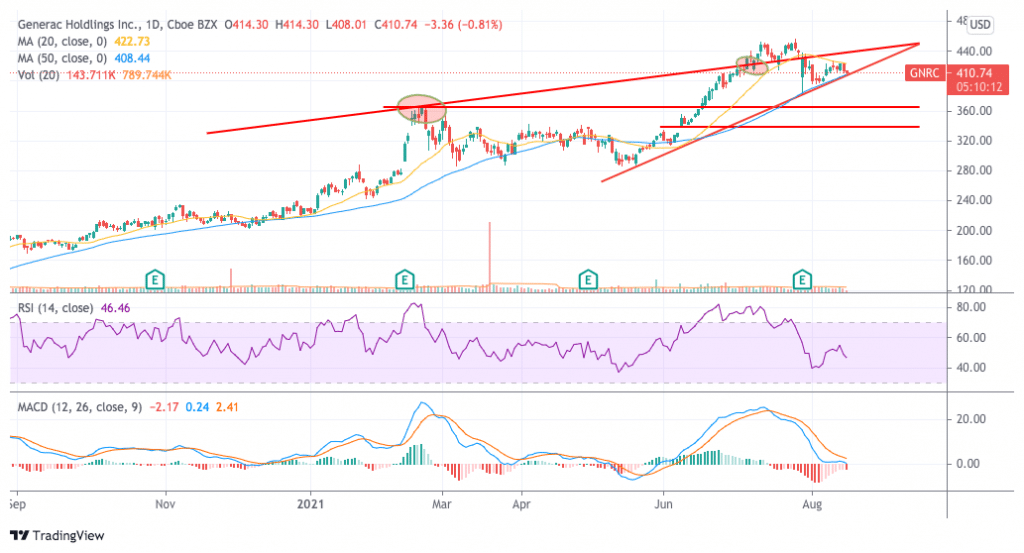Click the high price H414.30
Screen dimensions: 1024x553
pos(297,25)
